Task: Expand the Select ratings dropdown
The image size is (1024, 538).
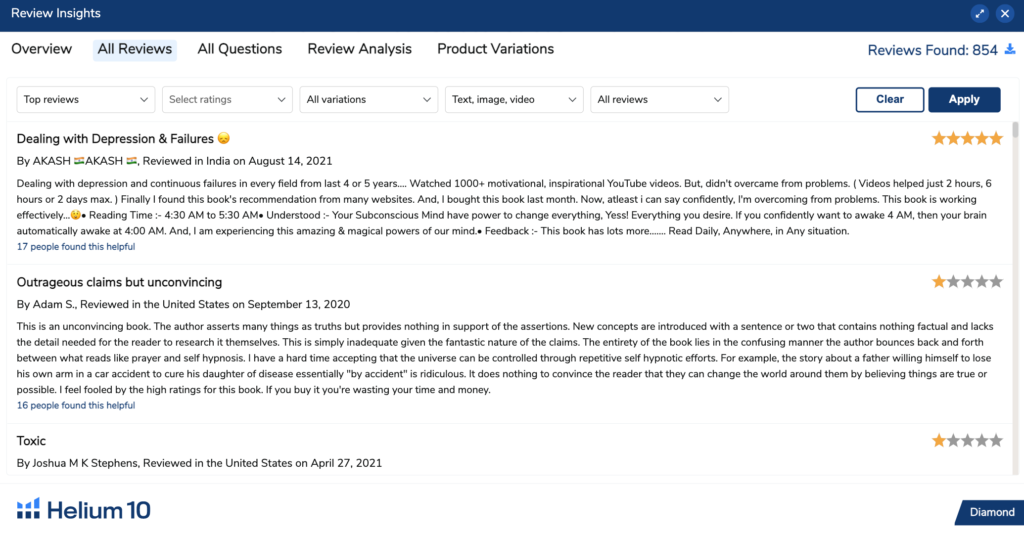Action: pos(227,100)
